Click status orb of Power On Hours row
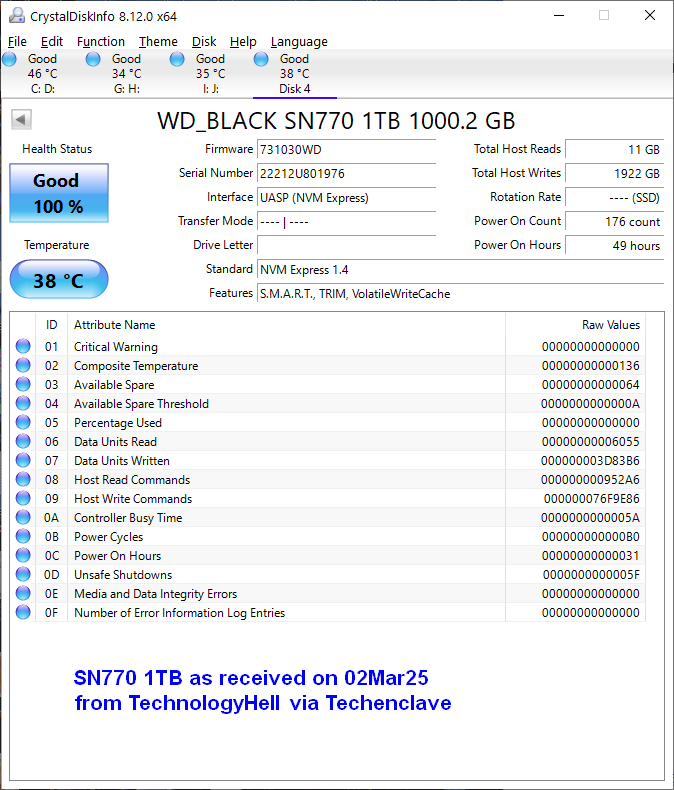Viewport: 674px width, 790px height. click(23, 555)
